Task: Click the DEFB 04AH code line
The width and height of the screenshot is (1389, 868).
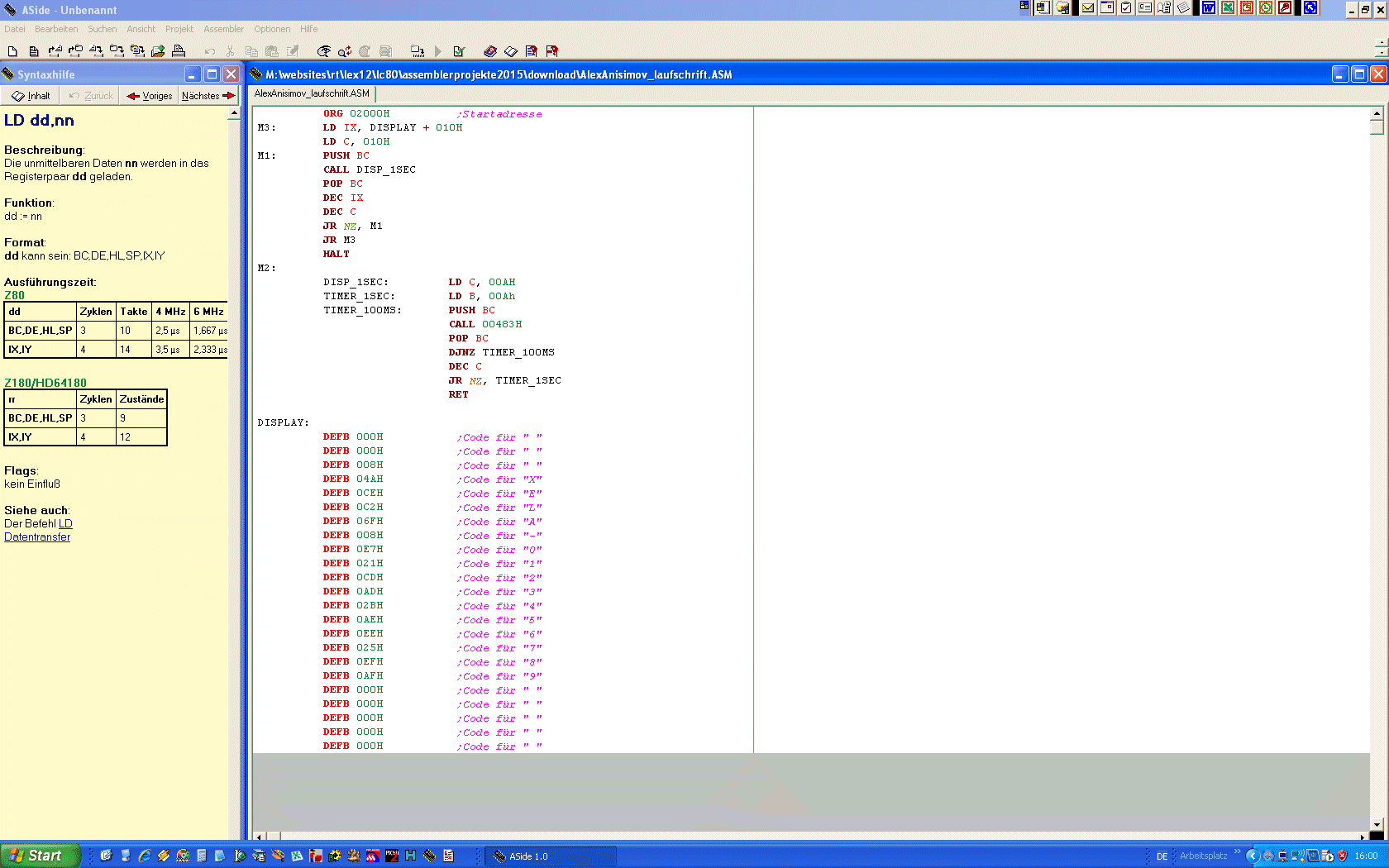Action: (353, 479)
